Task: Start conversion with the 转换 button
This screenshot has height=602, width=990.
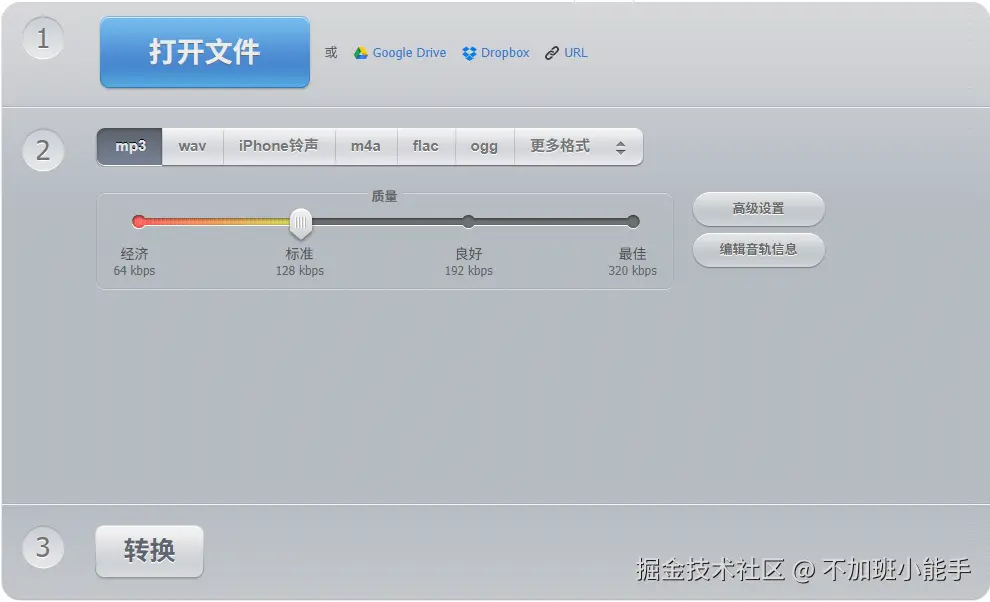Action: (150, 551)
